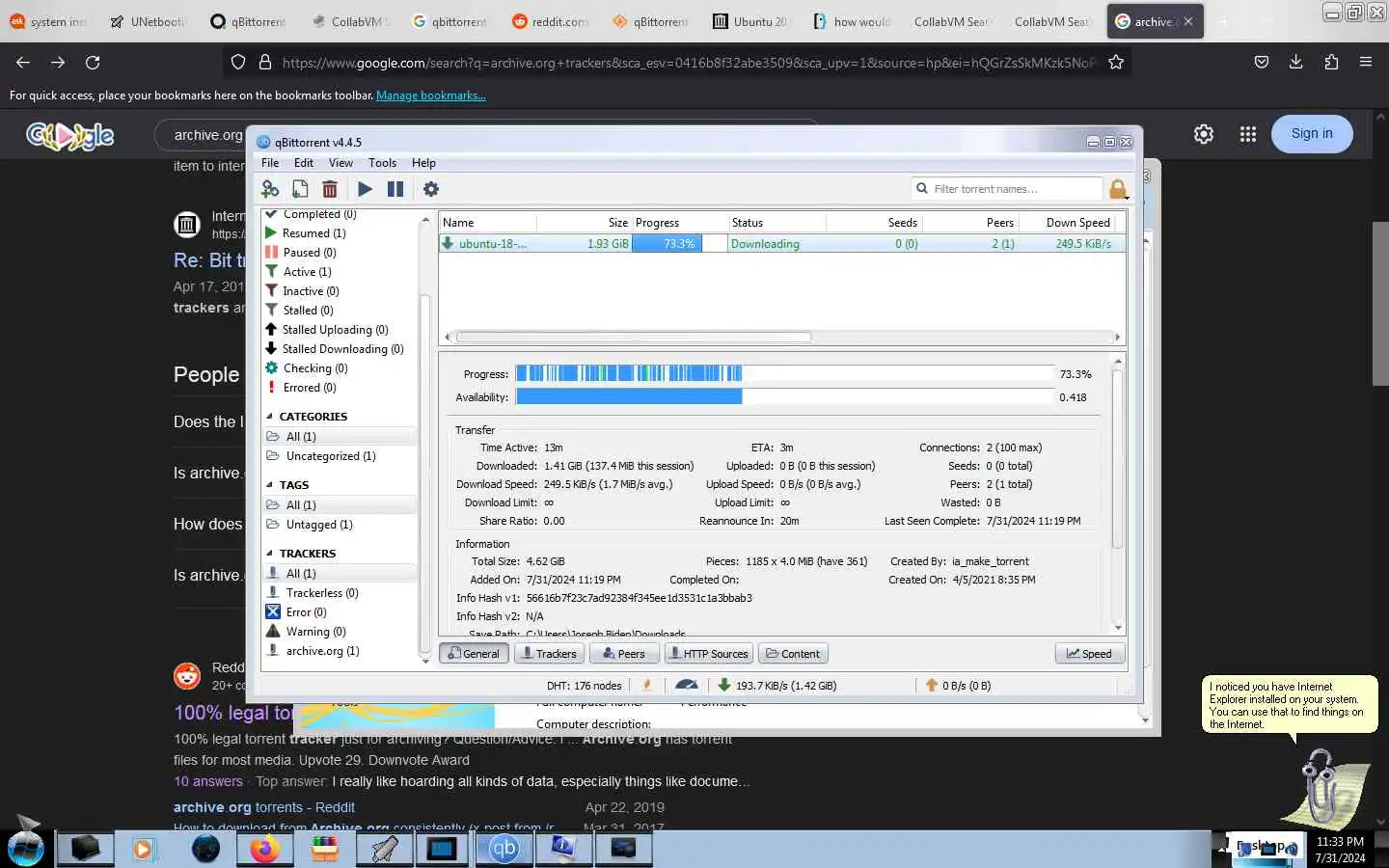Open Manage bookmarks link in Firefox

click(x=431, y=95)
